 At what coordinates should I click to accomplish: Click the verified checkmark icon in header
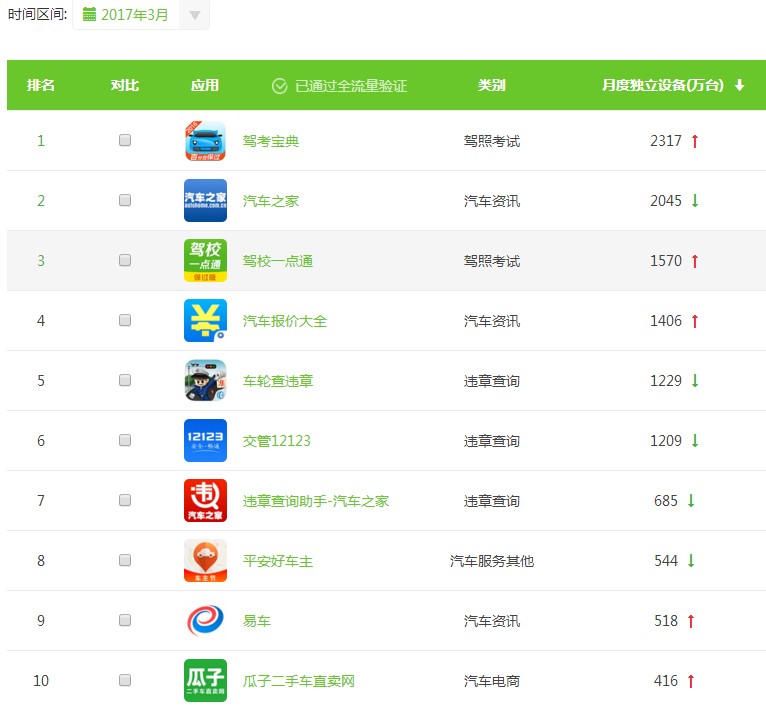click(279, 86)
